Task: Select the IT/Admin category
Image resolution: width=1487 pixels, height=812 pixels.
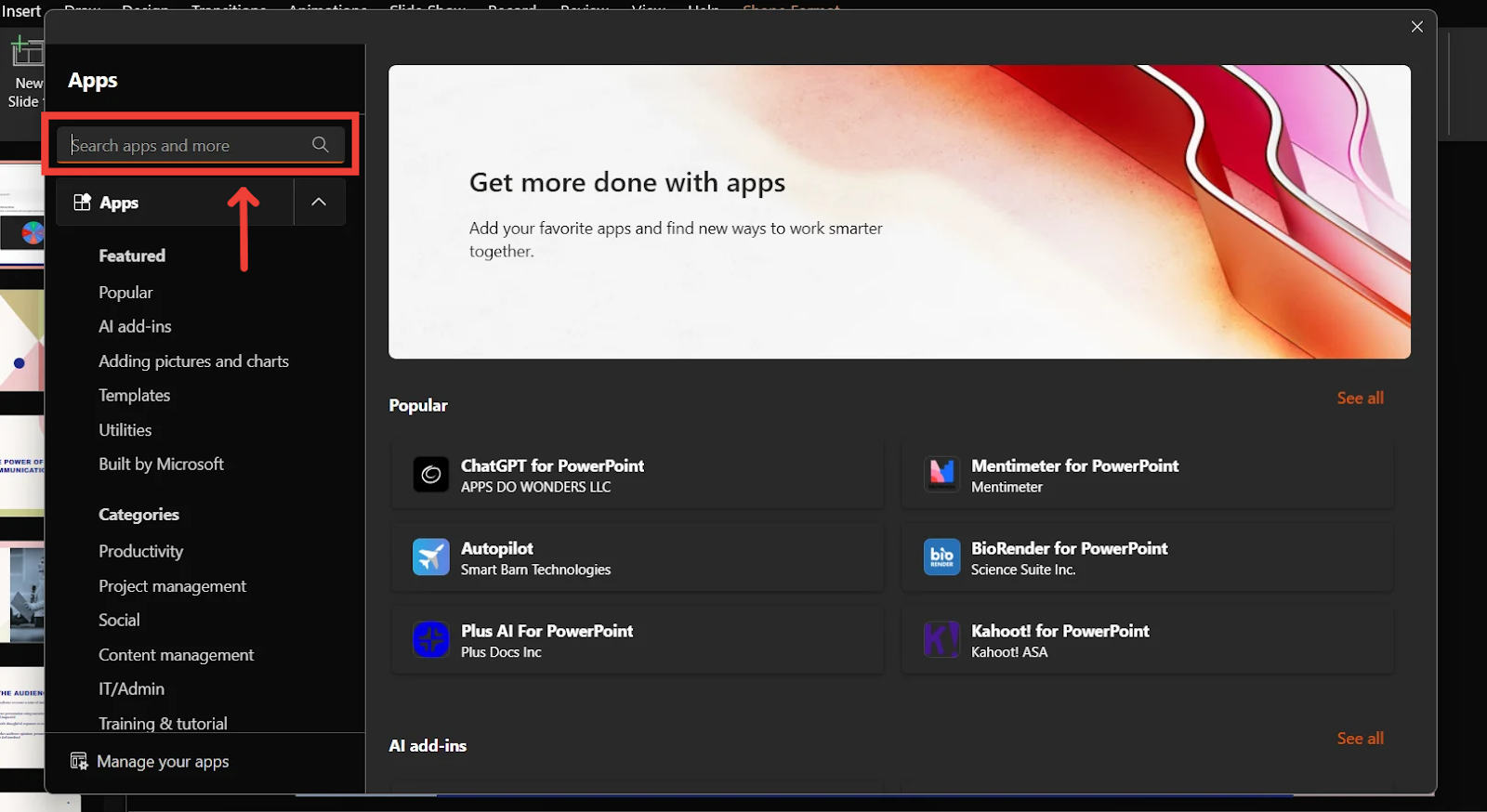Action: point(131,688)
